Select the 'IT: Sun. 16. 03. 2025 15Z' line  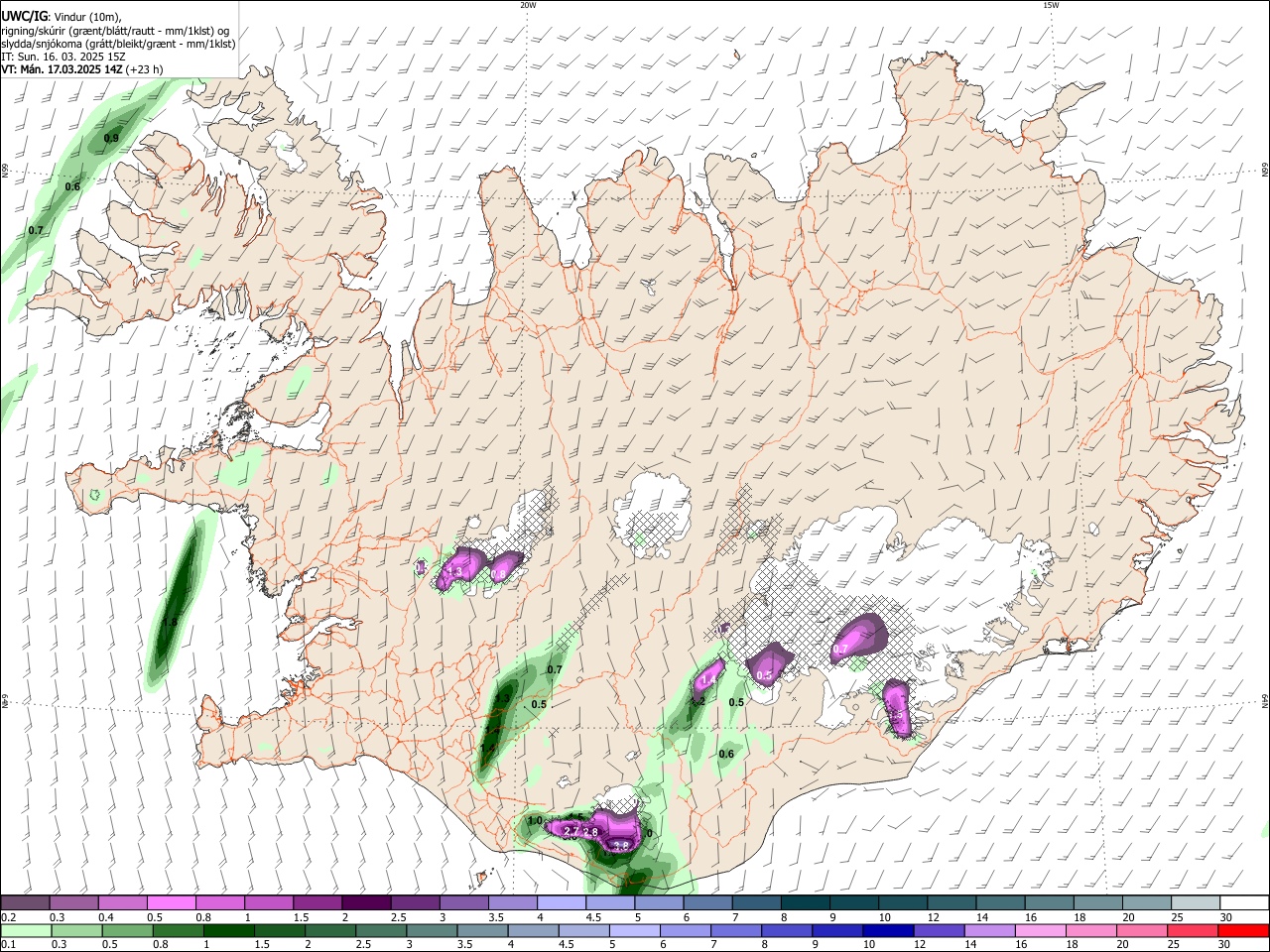coord(63,57)
